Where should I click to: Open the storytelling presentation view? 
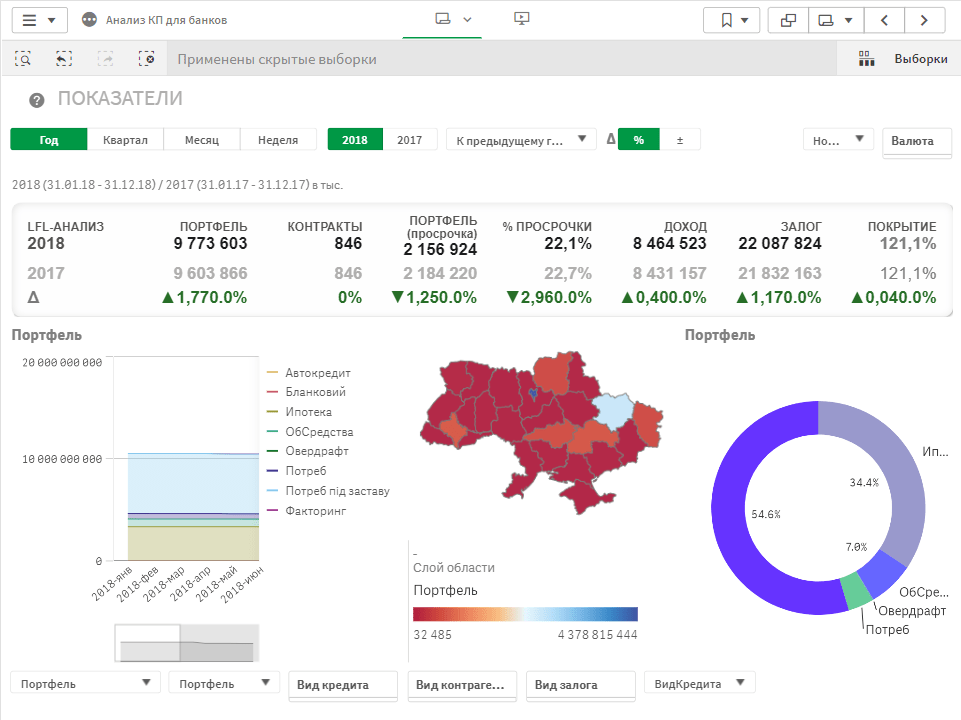click(x=520, y=19)
